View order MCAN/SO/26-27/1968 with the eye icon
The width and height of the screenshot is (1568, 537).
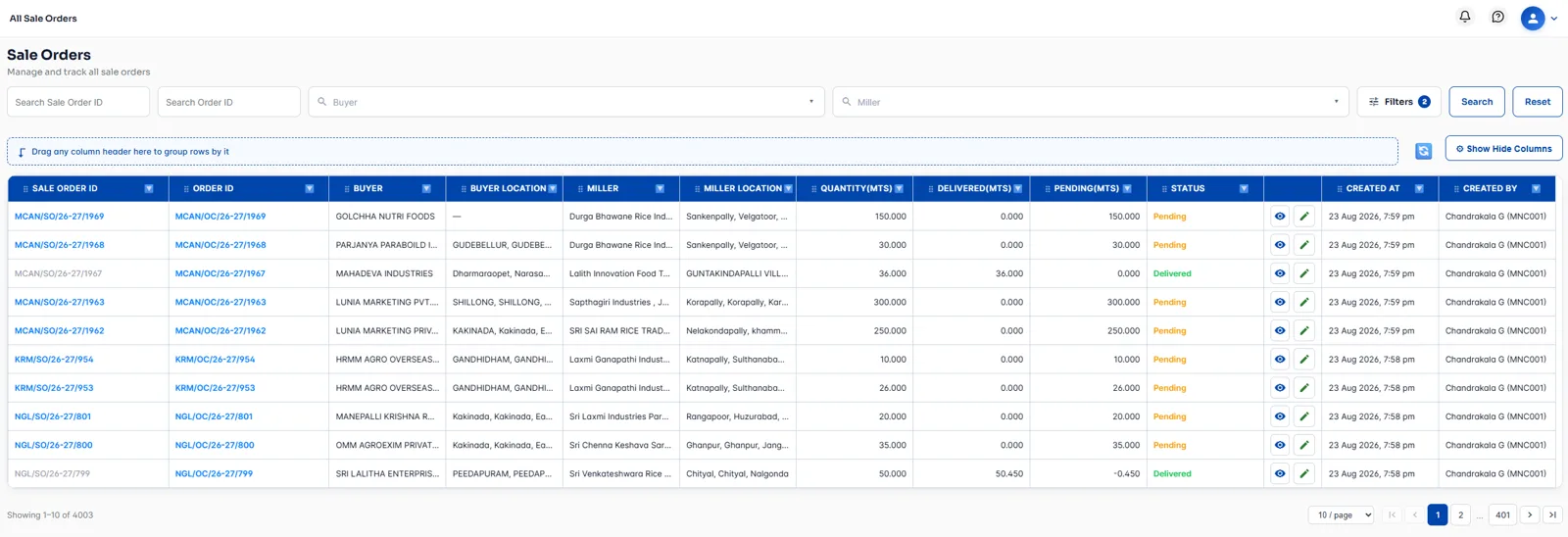click(x=1280, y=245)
